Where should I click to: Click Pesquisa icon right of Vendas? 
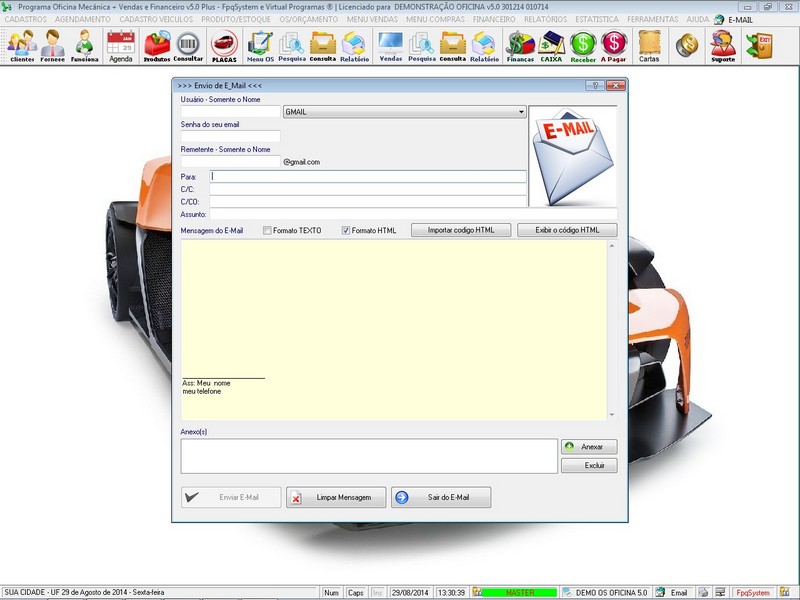422,45
